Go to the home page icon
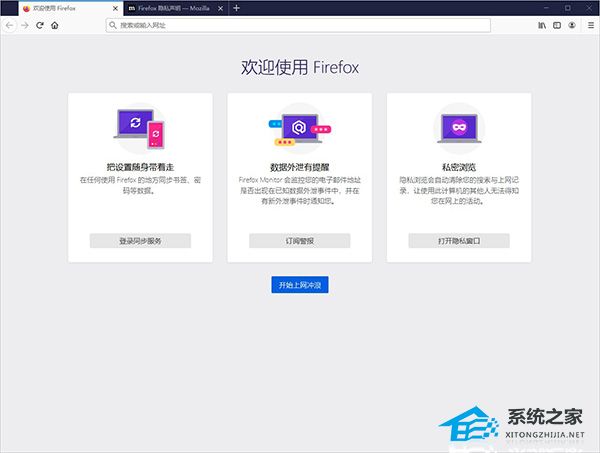Screen dimensions: 600x453 tap(55, 25)
